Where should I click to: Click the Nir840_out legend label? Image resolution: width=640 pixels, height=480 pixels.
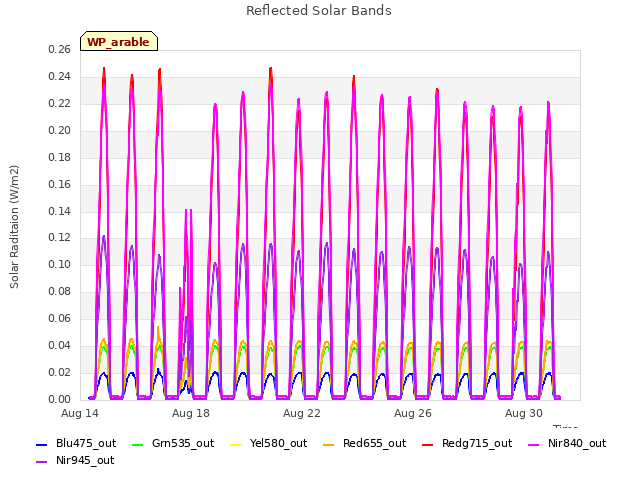[577, 443]
